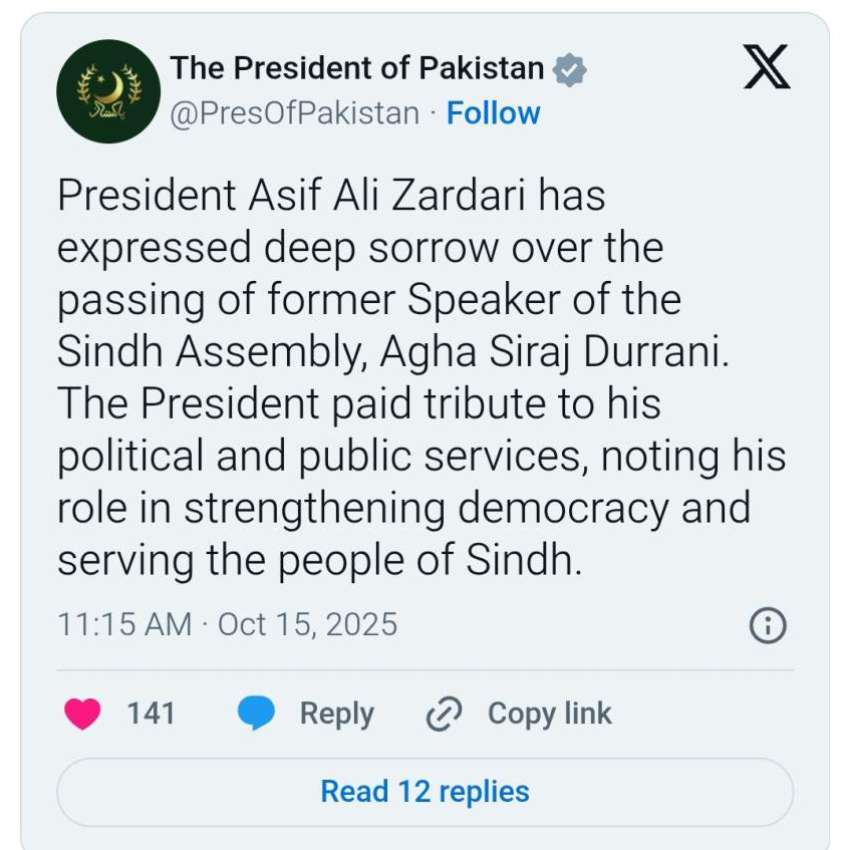Open the 11:15 AM Oct 15, 2025 timestamp

(227, 624)
